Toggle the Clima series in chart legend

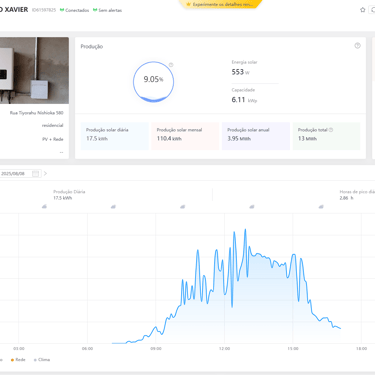(42, 360)
